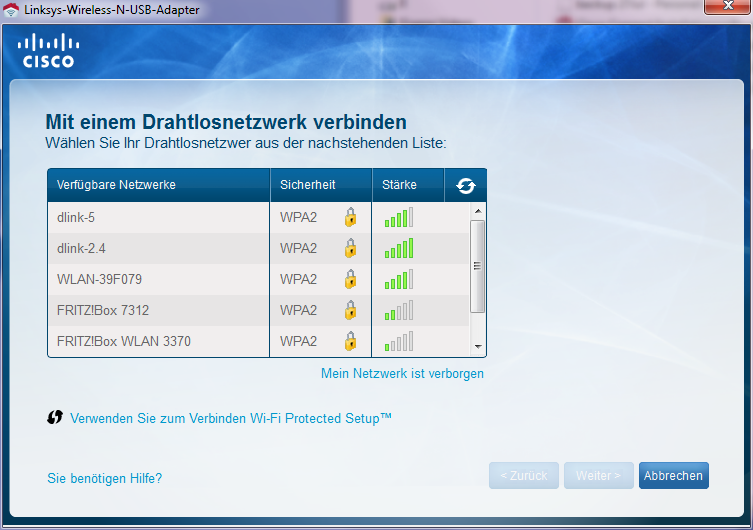Click WPA2 security cell of WLAN-39F079
753x530 pixels.
[320, 279]
